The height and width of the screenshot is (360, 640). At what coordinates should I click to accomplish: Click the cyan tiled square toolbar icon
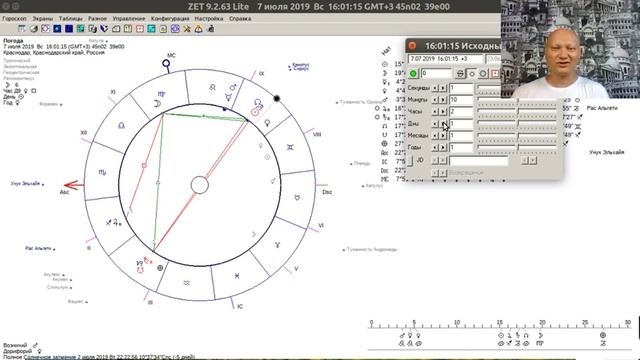pos(151,29)
